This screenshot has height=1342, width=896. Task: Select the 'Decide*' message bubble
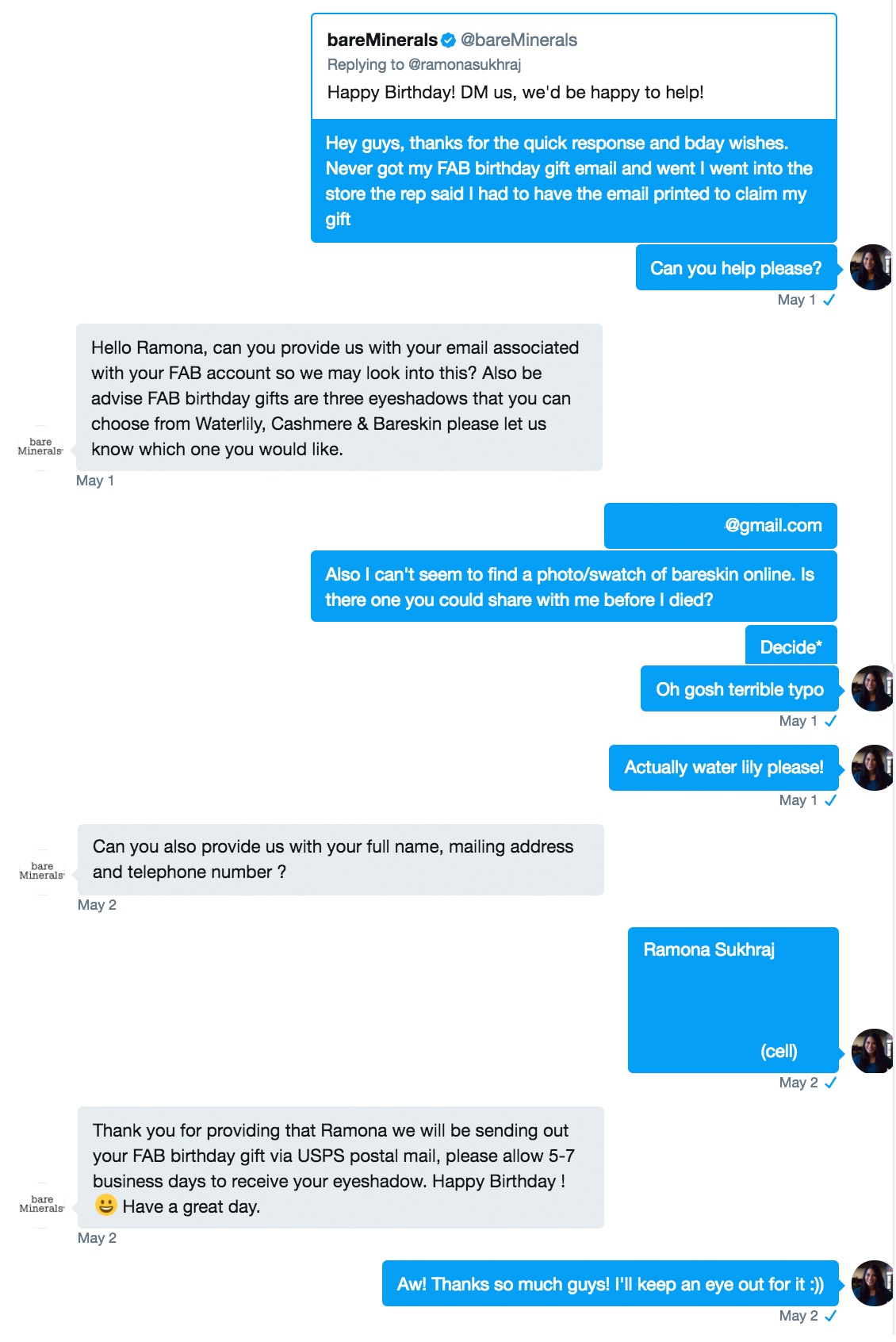[x=791, y=646]
